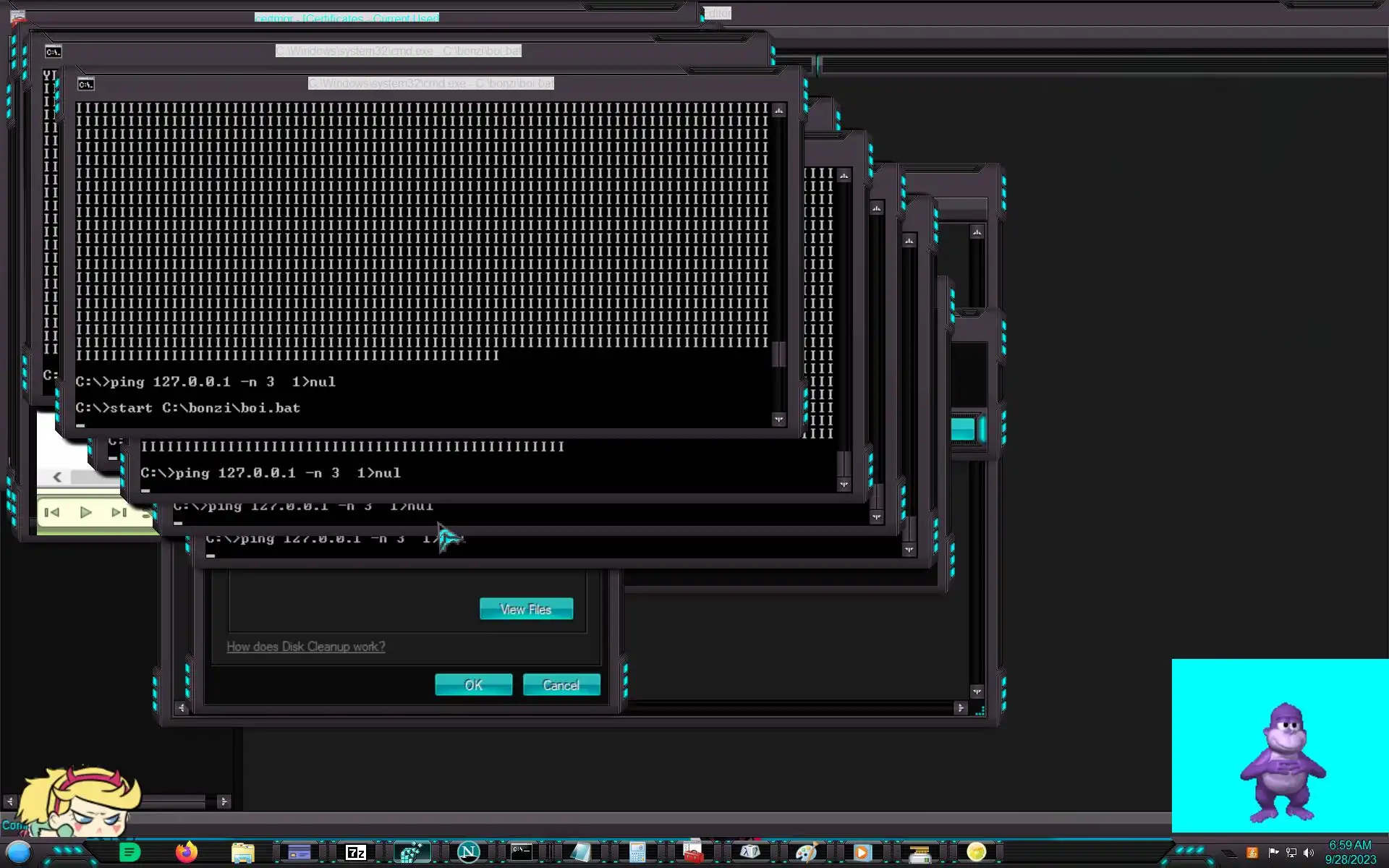
Task: Open 7-Zip from the taskbar
Action: 355,853
